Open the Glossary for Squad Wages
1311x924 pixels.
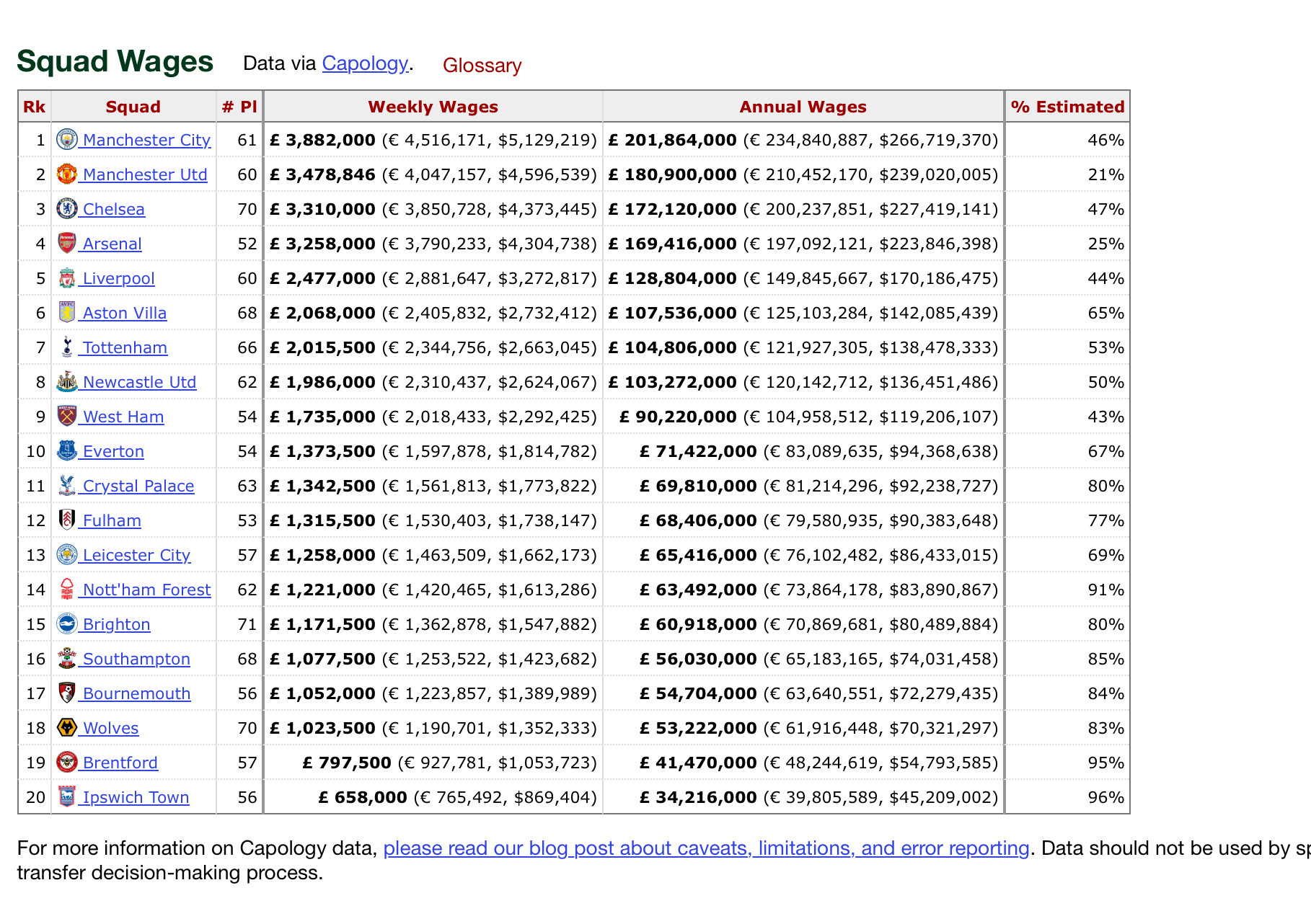coord(482,65)
